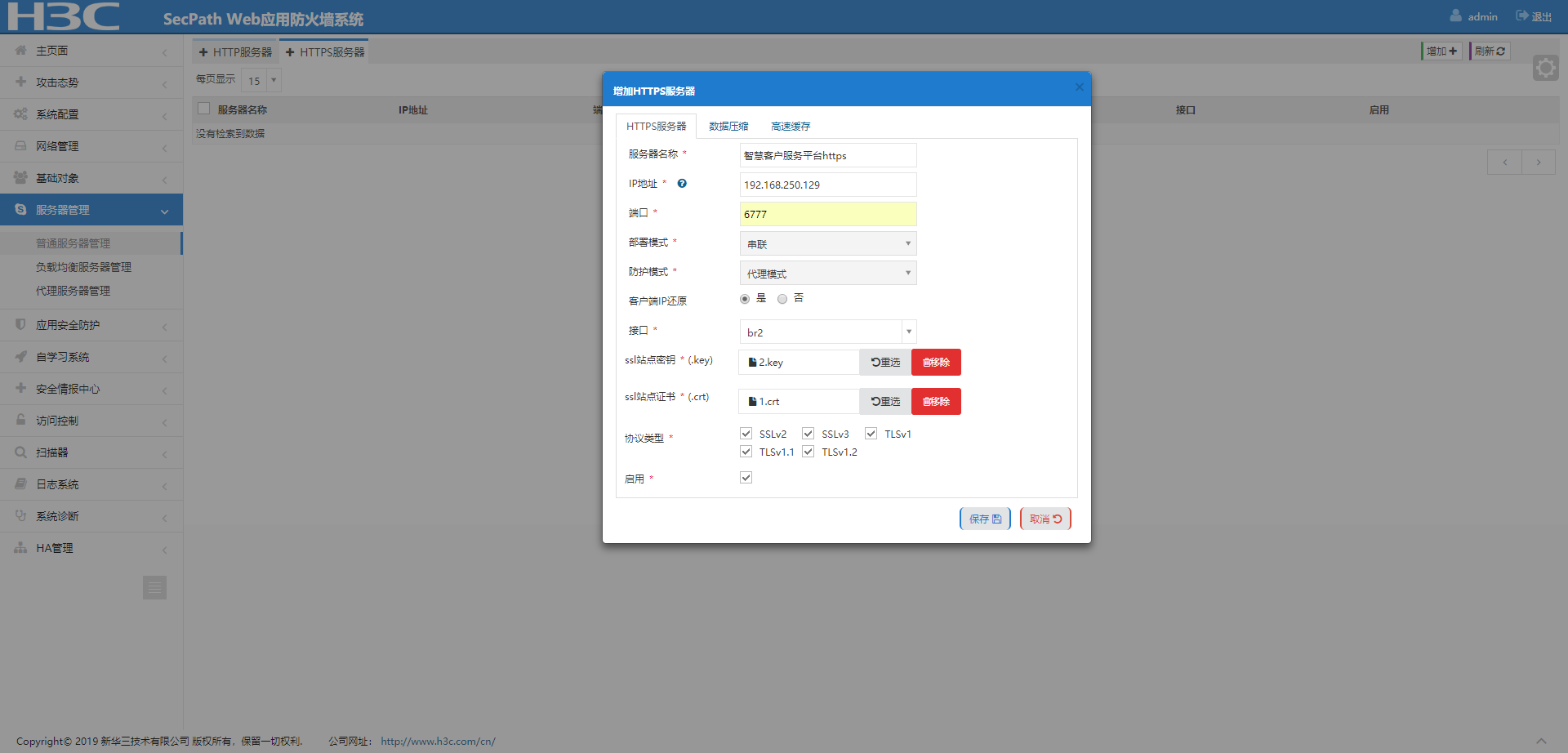Screen dimensions: 1568x753
Task: Toggle the 启用 enable checkbox
Action: [746, 478]
